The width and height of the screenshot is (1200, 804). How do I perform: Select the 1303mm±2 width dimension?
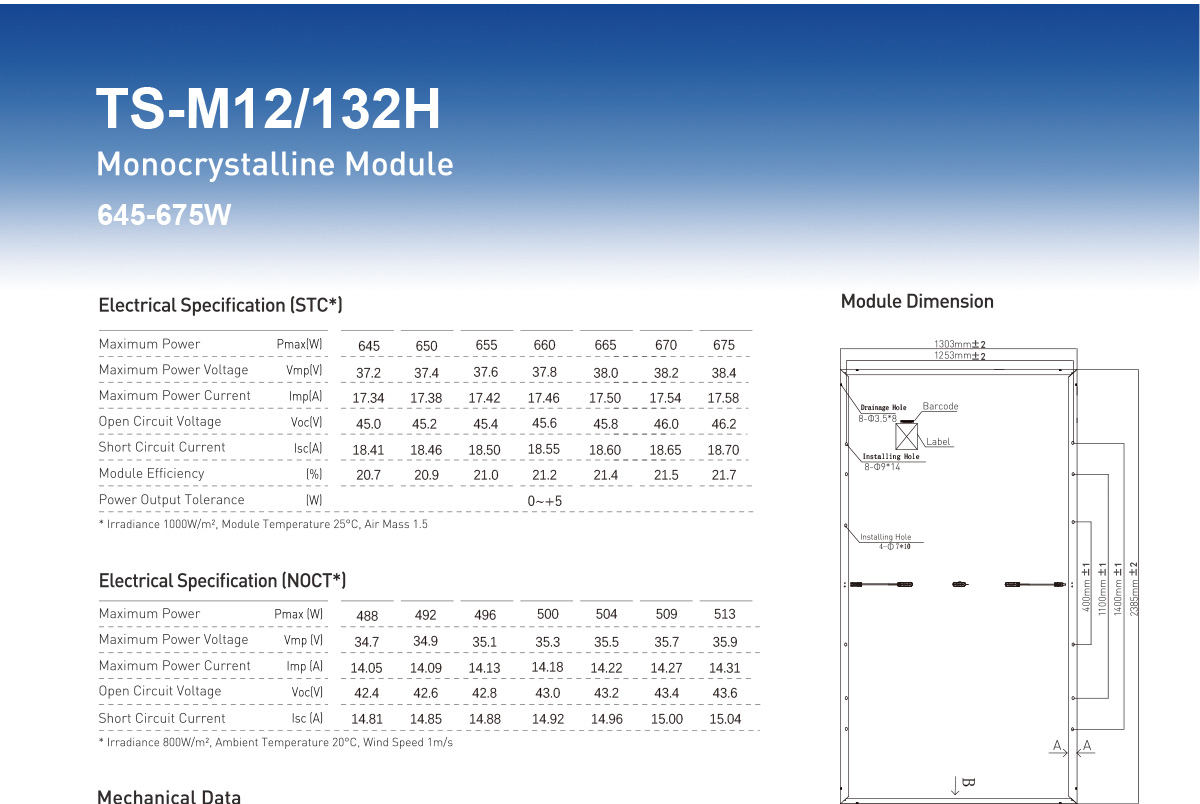coord(960,345)
